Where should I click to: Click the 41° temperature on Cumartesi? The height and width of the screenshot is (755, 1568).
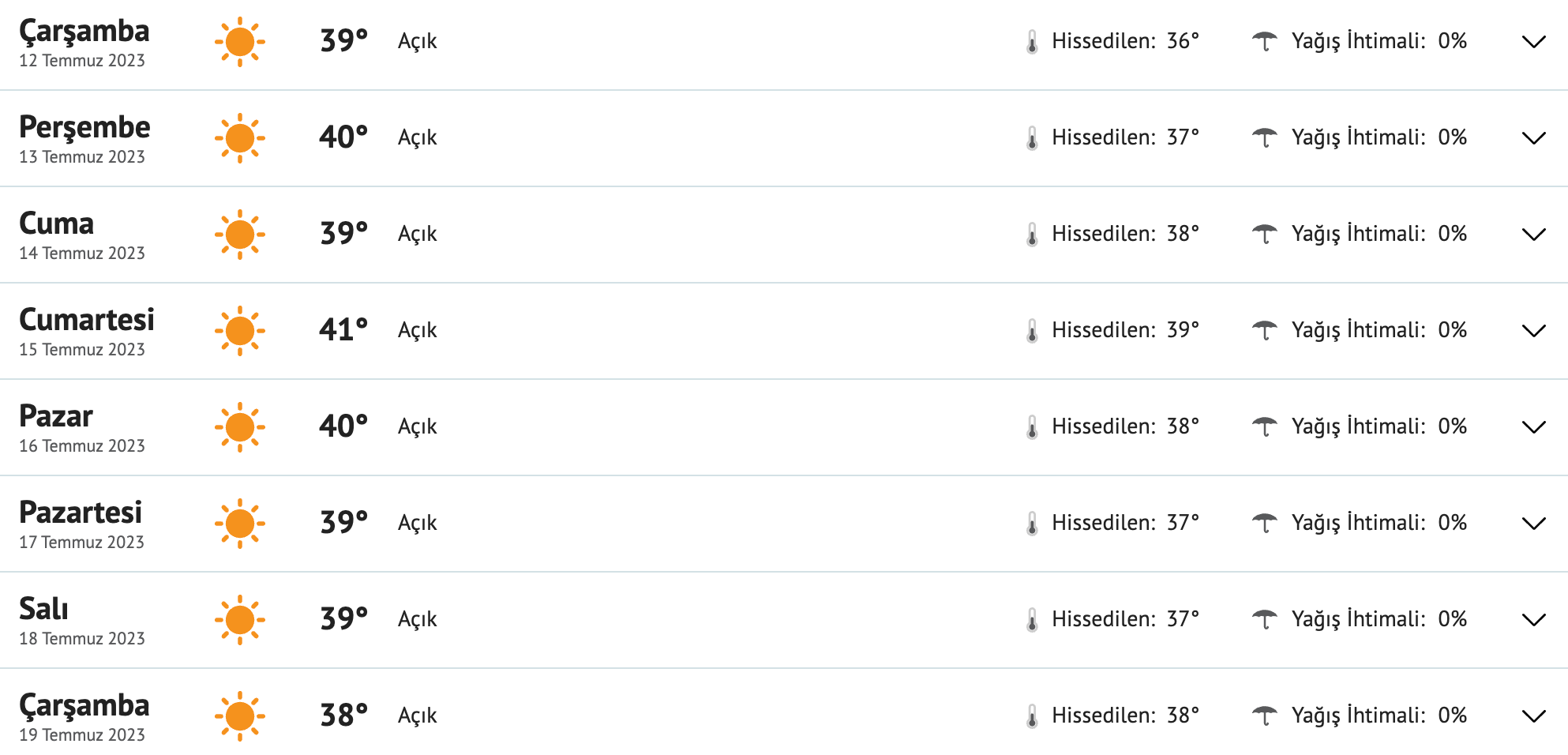pos(343,329)
